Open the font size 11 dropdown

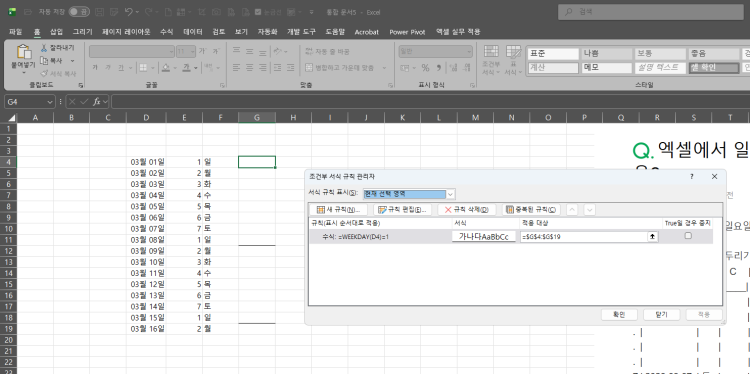pos(193,51)
